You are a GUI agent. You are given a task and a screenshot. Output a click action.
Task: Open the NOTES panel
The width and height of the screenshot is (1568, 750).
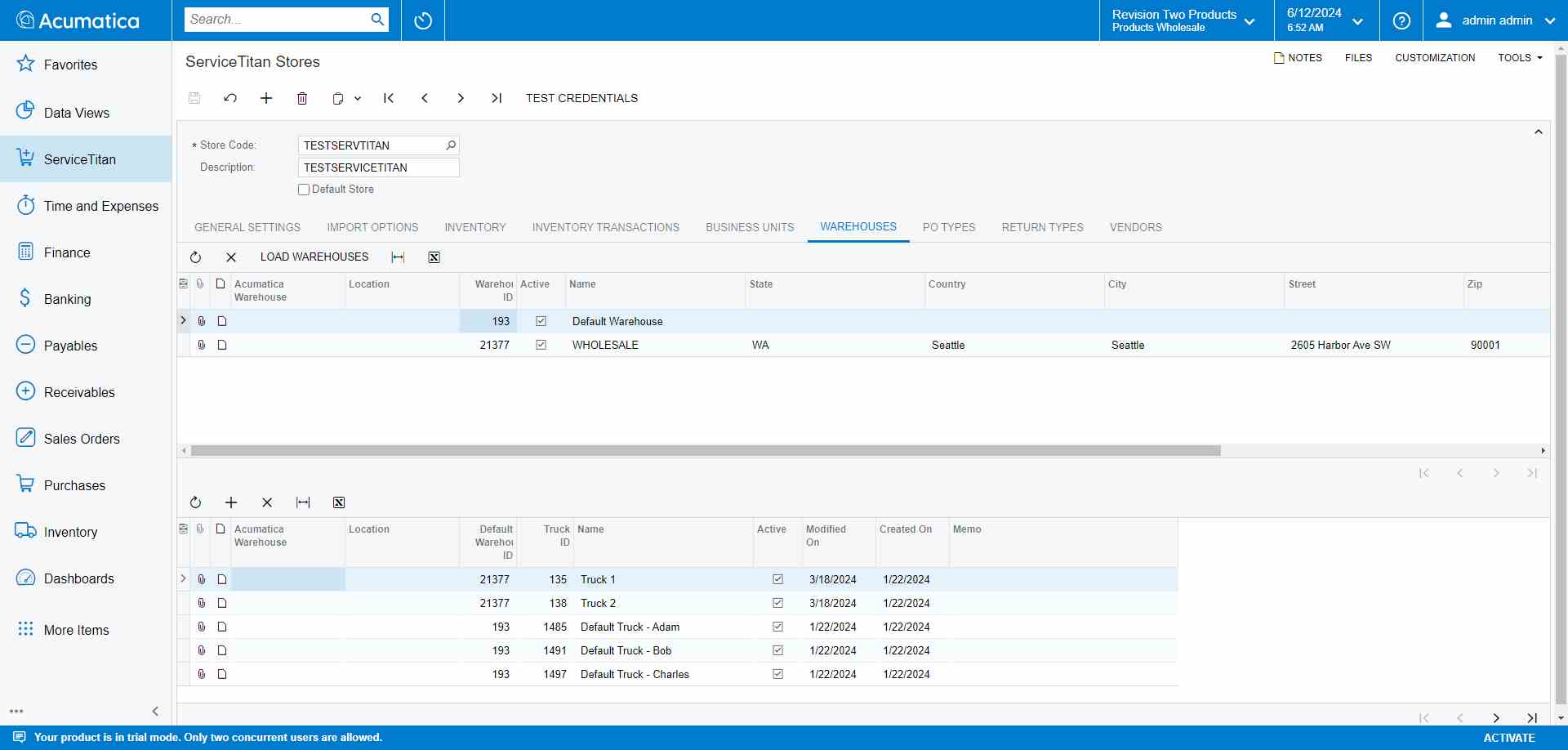coord(1298,58)
